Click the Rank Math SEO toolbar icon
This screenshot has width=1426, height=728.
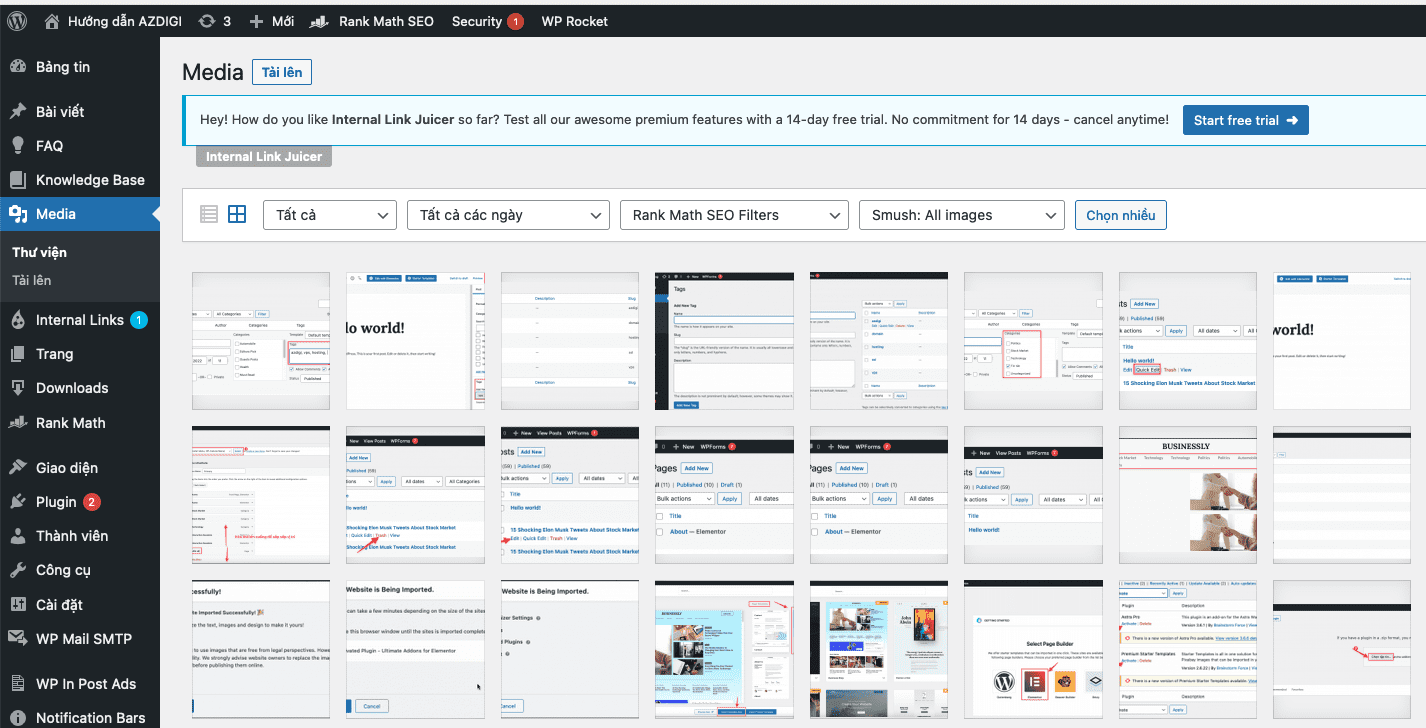pos(320,21)
